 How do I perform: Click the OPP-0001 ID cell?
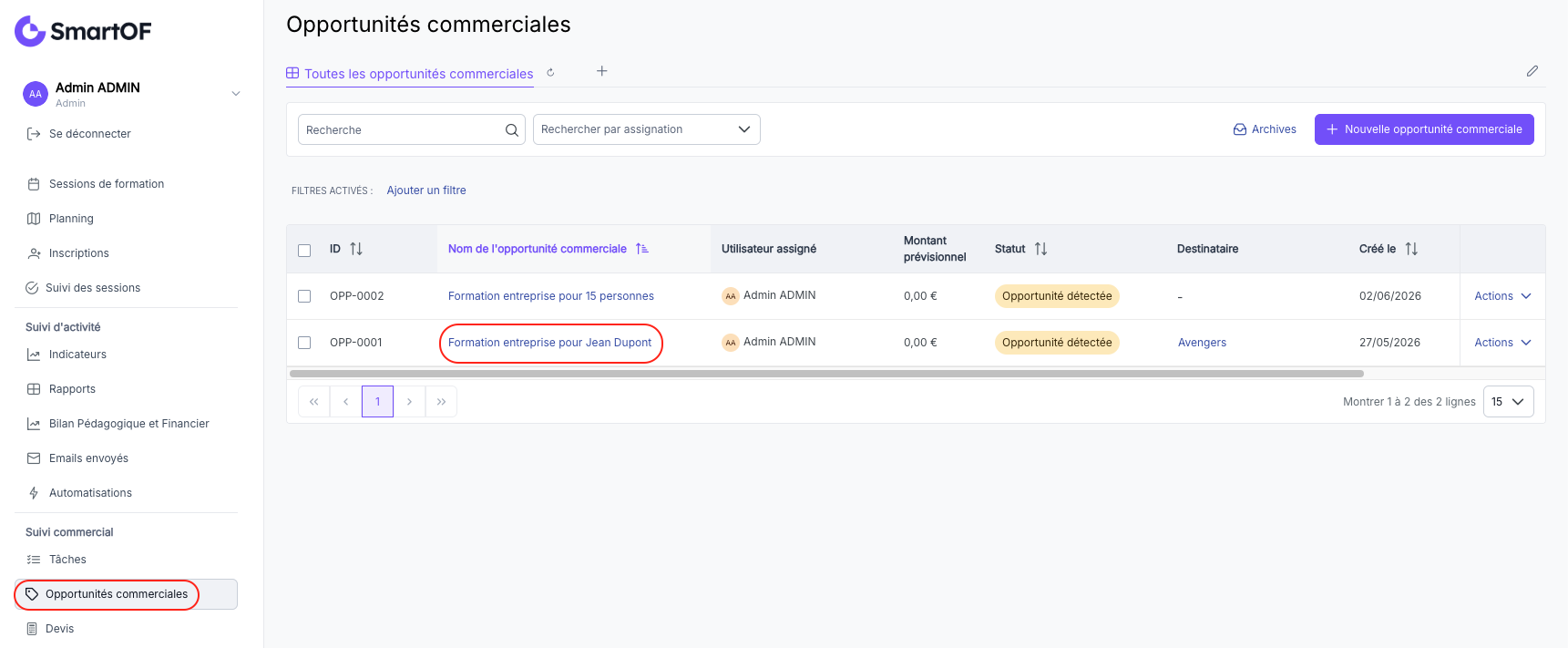[x=356, y=343]
